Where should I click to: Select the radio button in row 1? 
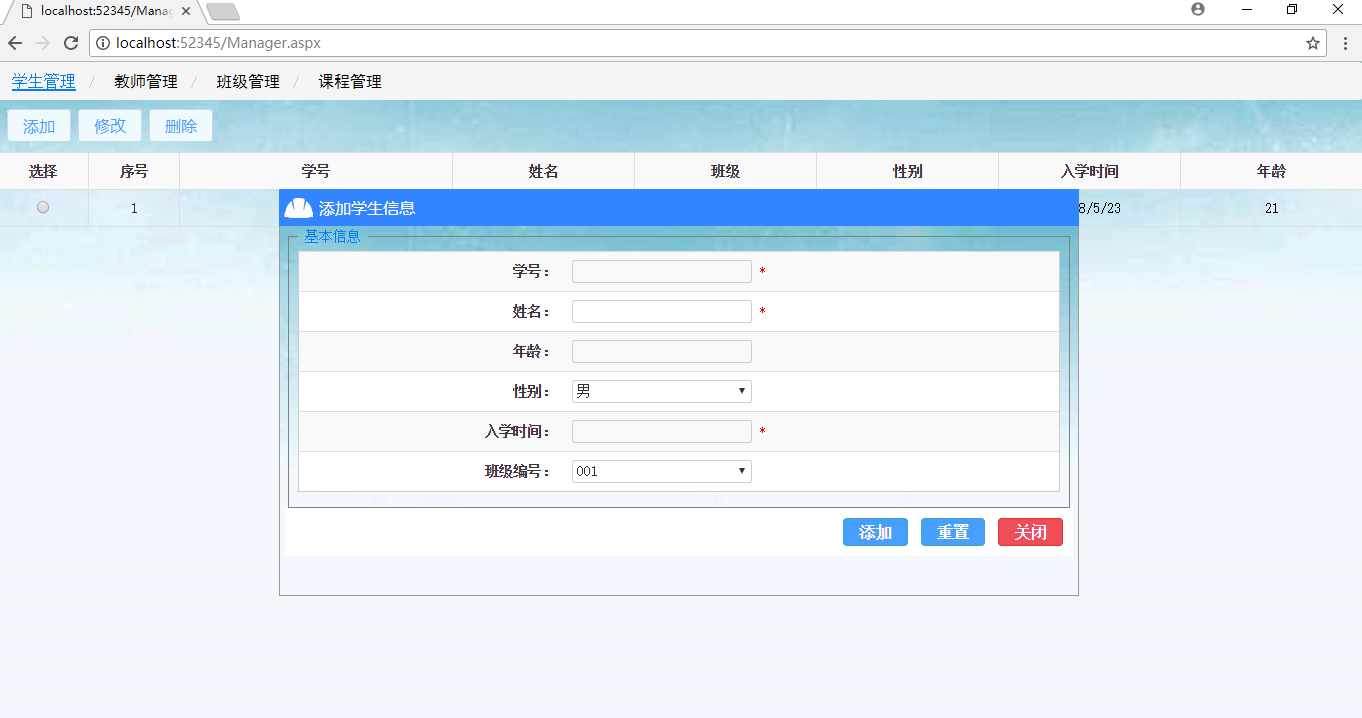click(x=43, y=207)
